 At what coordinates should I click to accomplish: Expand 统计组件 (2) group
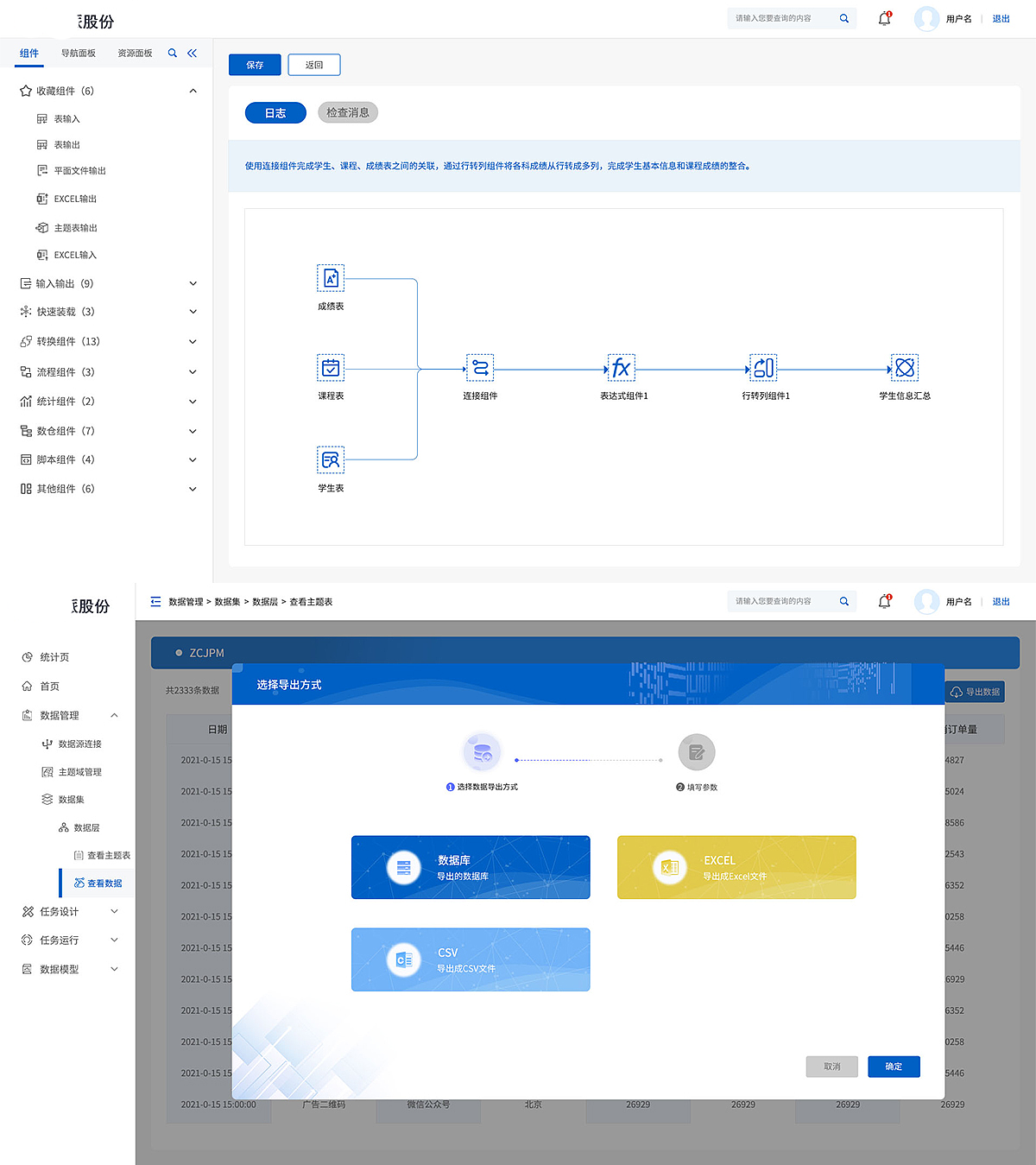pyautogui.click(x=193, y=402)
